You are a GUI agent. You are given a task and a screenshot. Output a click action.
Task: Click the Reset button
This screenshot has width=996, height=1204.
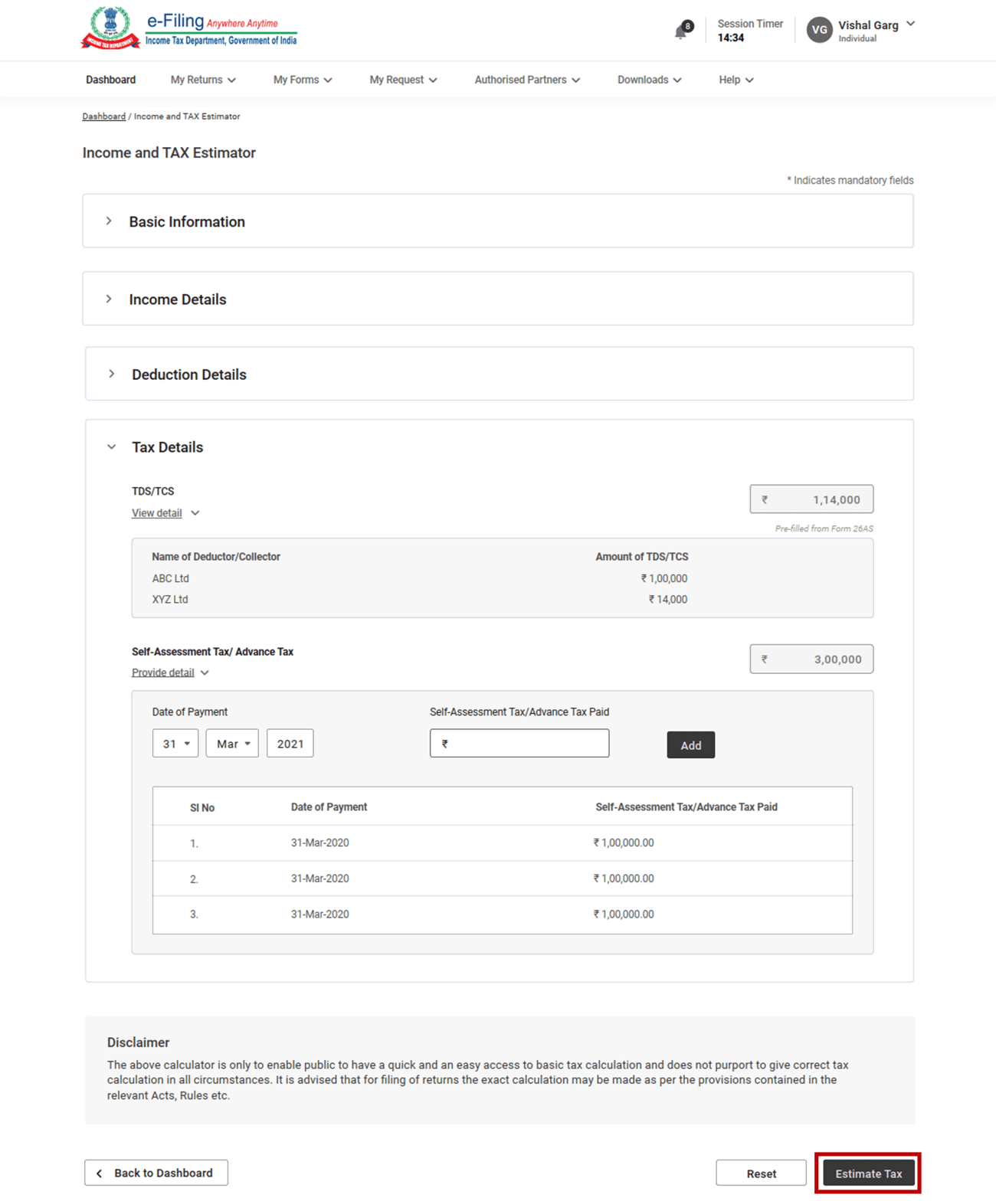761,1173
